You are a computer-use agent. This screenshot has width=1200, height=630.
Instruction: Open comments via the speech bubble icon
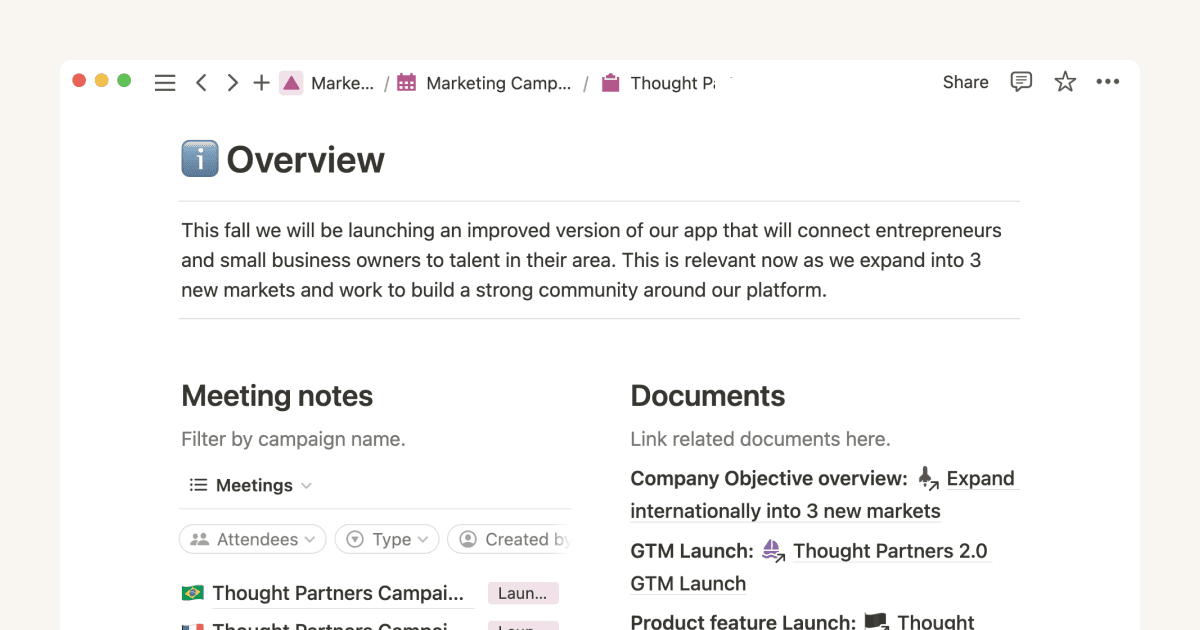tap(1021, 82)
